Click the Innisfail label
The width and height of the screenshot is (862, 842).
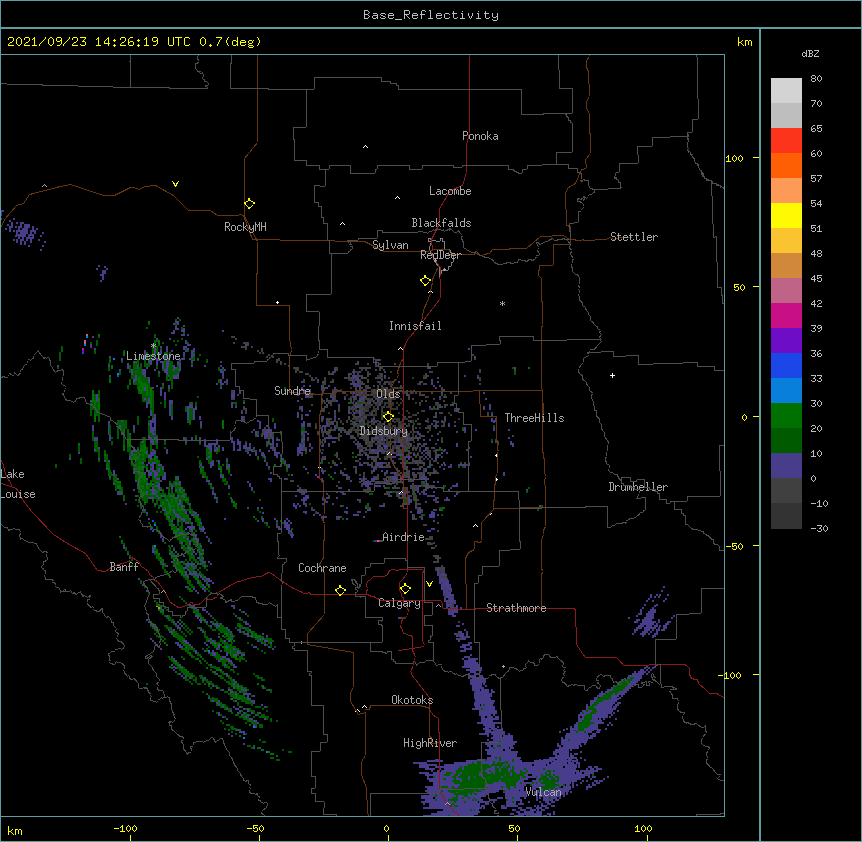415,326
